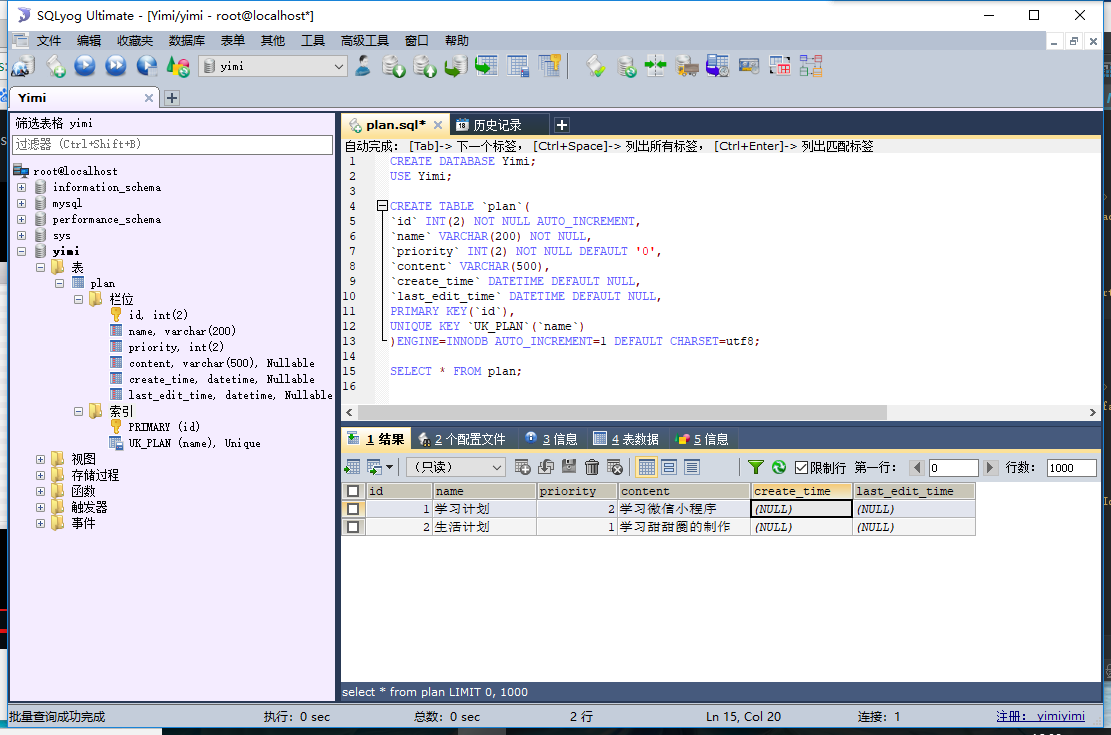The image size is (1111, 735).
Task: Click the green refresh icon in results toolbar
Action: 779,467
